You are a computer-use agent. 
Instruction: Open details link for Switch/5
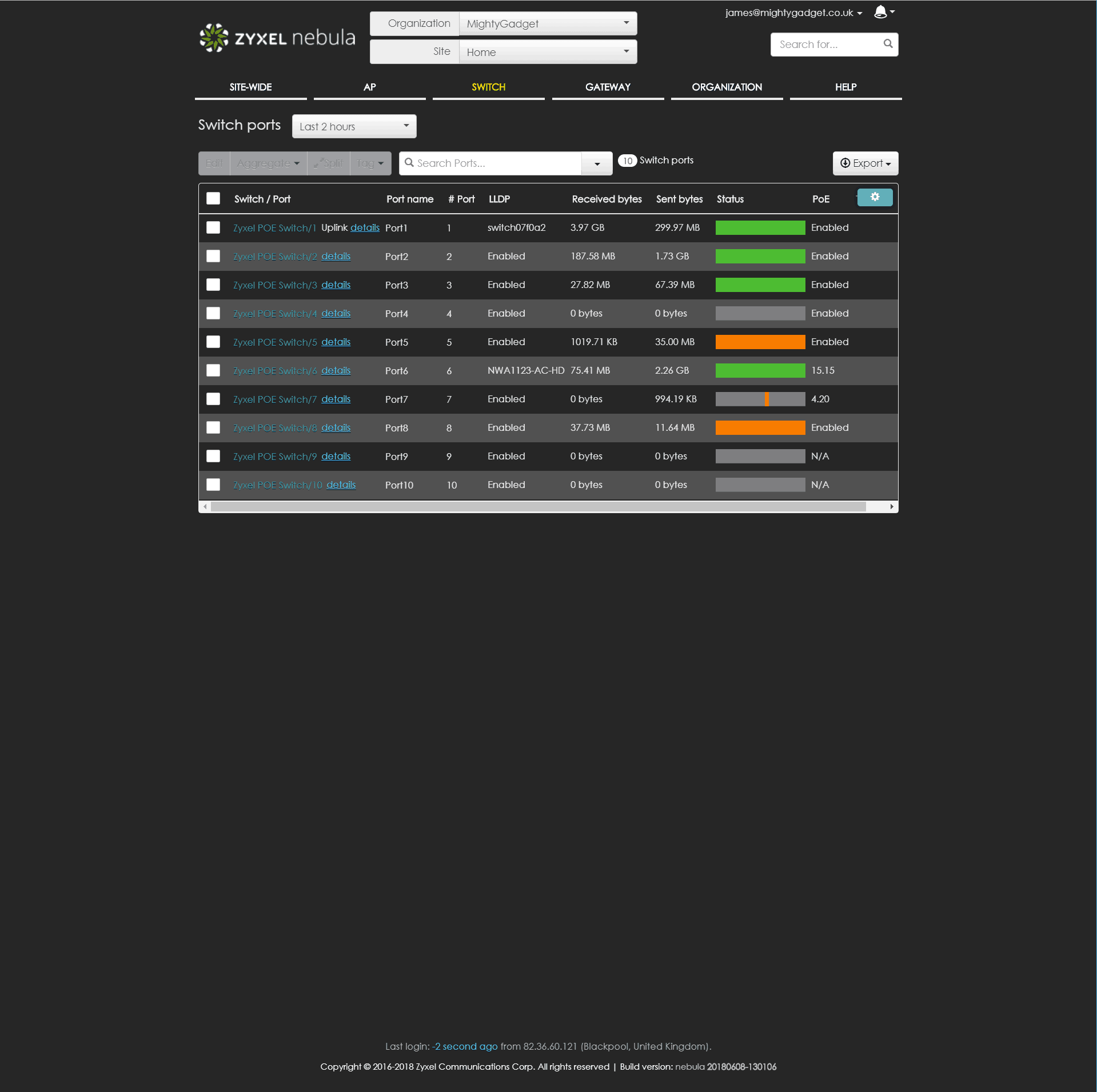tap(336, 342)
